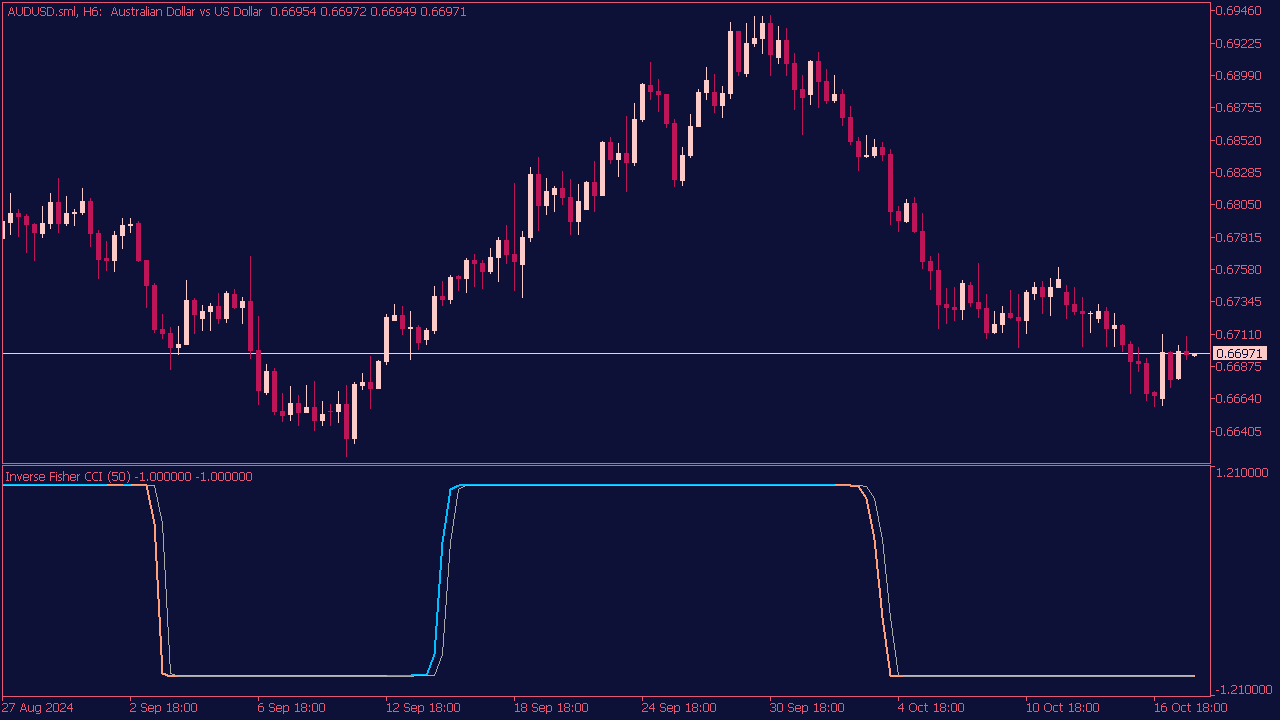
Task: Click date label 27 Aug 2024
Action: click(x=37, y=707)
